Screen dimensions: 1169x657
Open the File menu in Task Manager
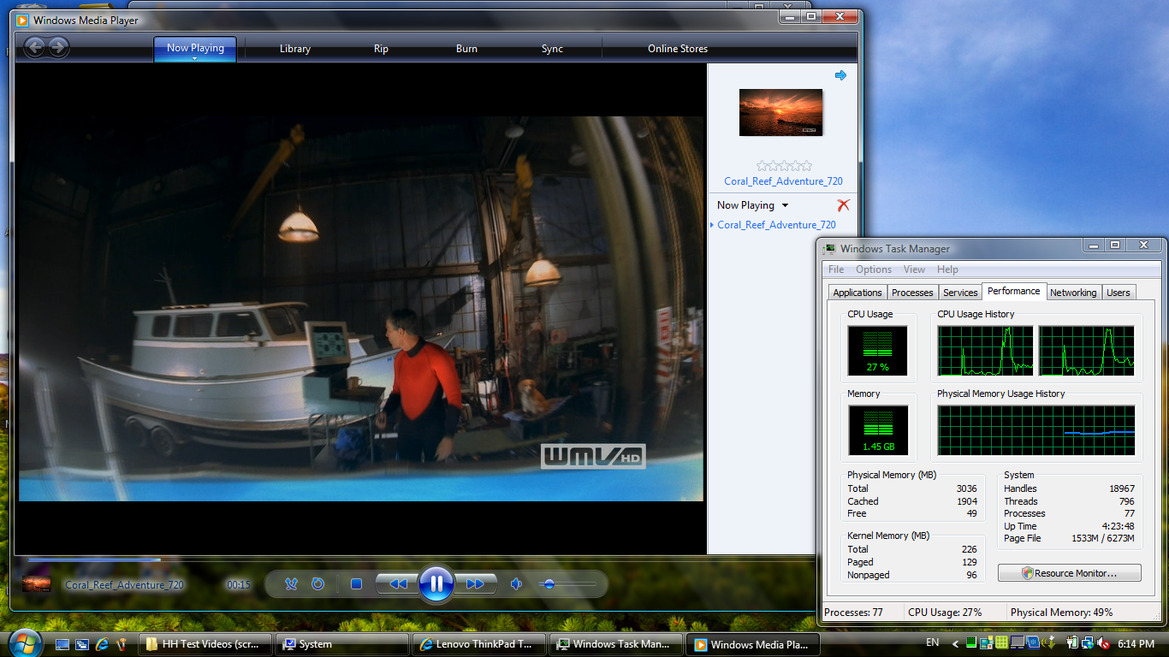point(836,269)
